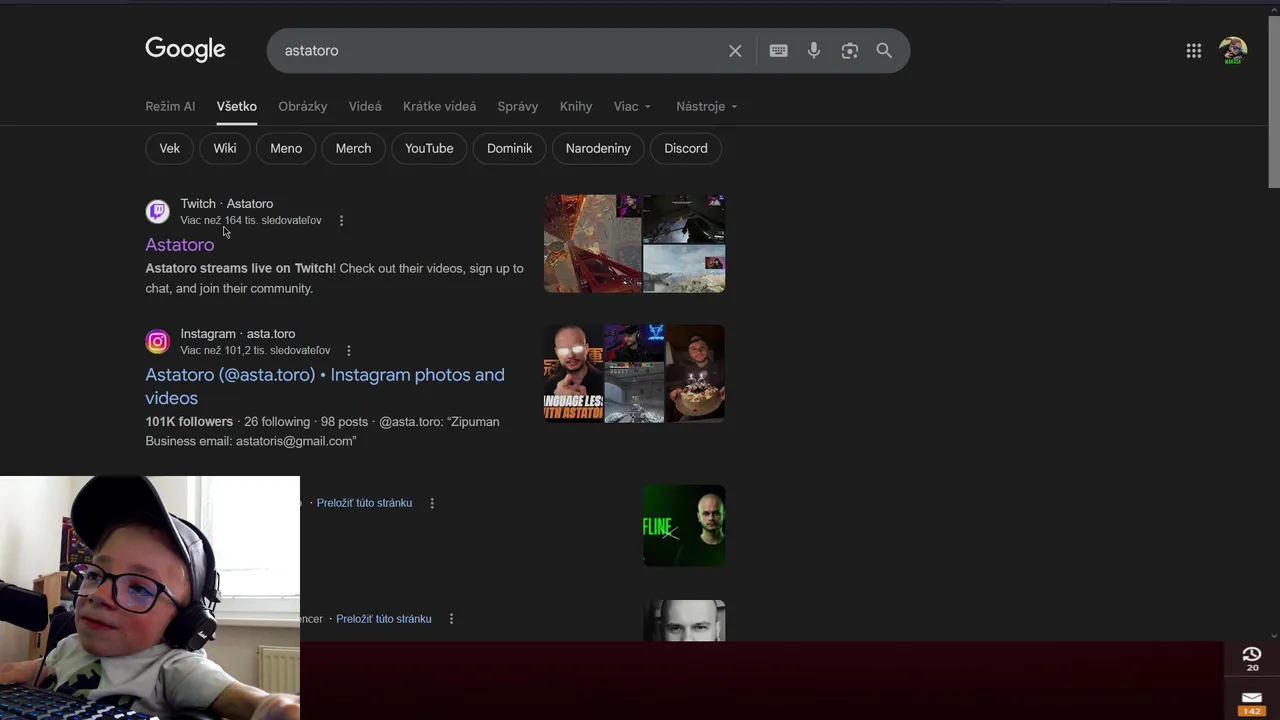Viewport: 1280px width, 720px height.
Task: Click 'Viac než 101,2 tis. sledovateľov' text
Action: point(255,350)
